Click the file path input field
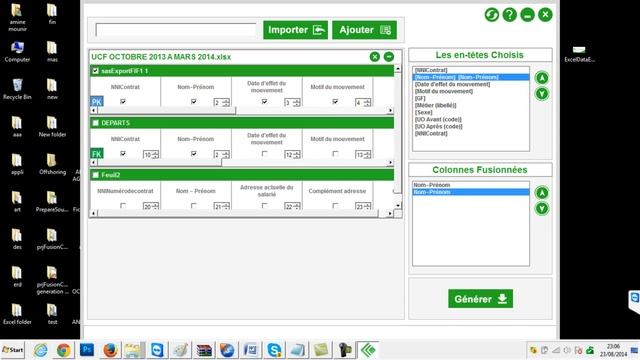Viewport: 640px width, 360px height. coord(176,30)
